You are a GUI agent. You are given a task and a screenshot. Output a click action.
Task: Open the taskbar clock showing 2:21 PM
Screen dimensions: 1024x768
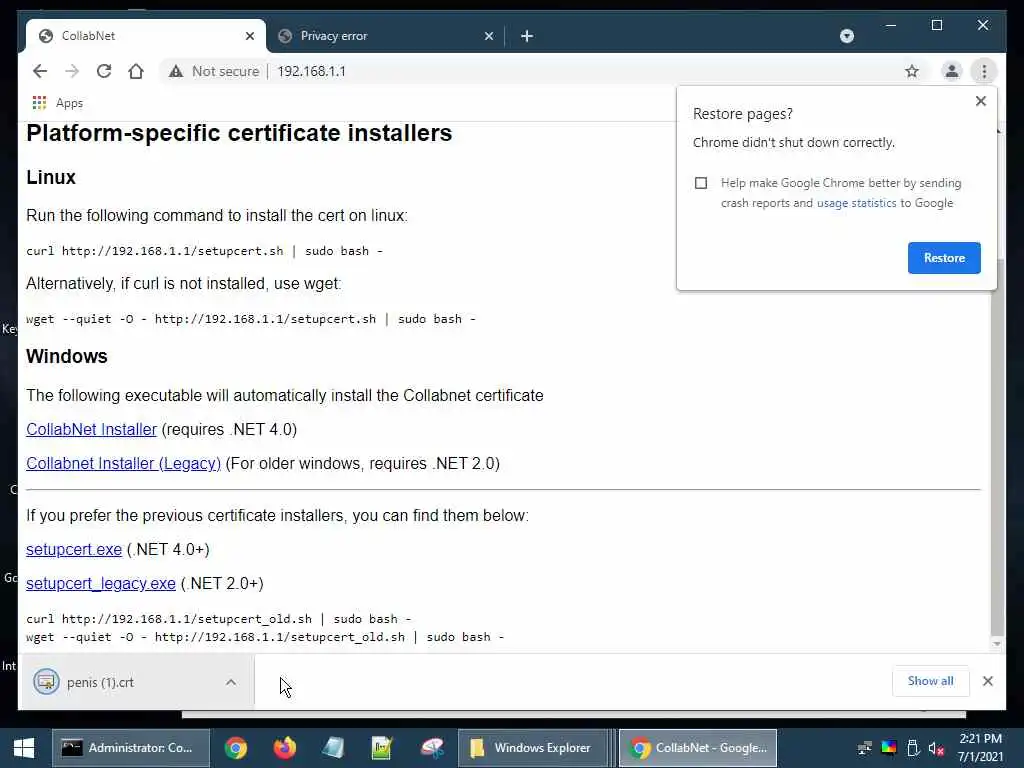point(980,748)
